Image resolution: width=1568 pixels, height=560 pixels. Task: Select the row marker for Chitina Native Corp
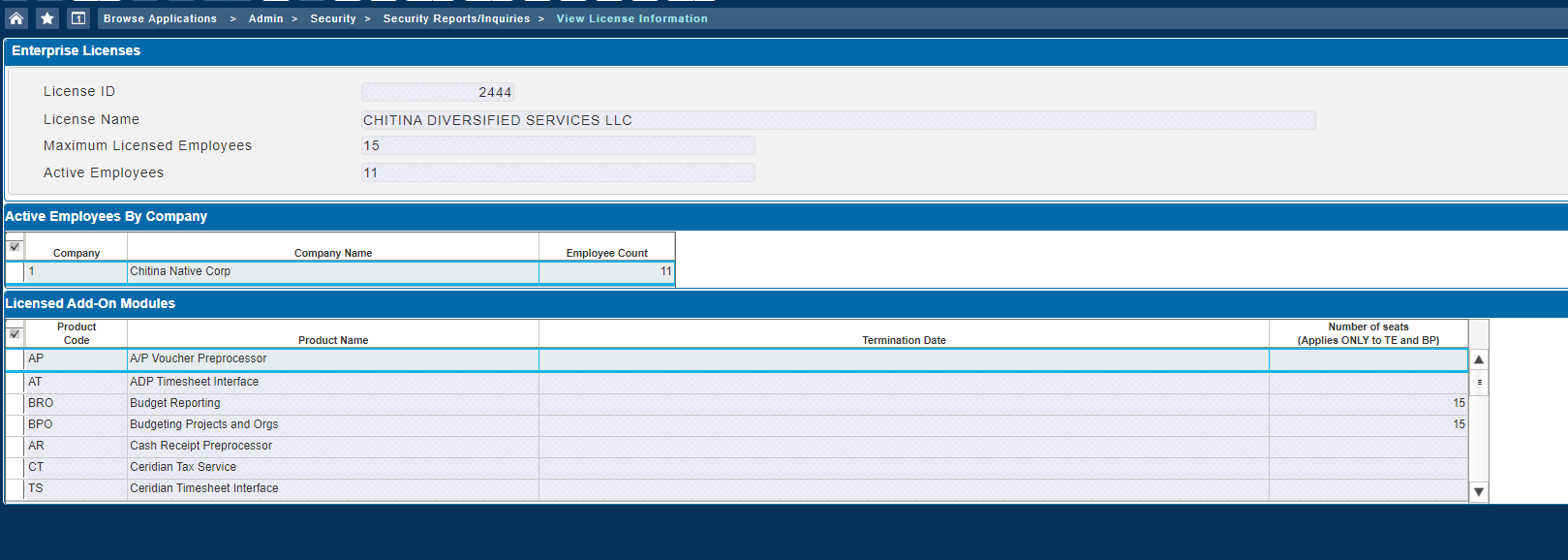[15, 272]
